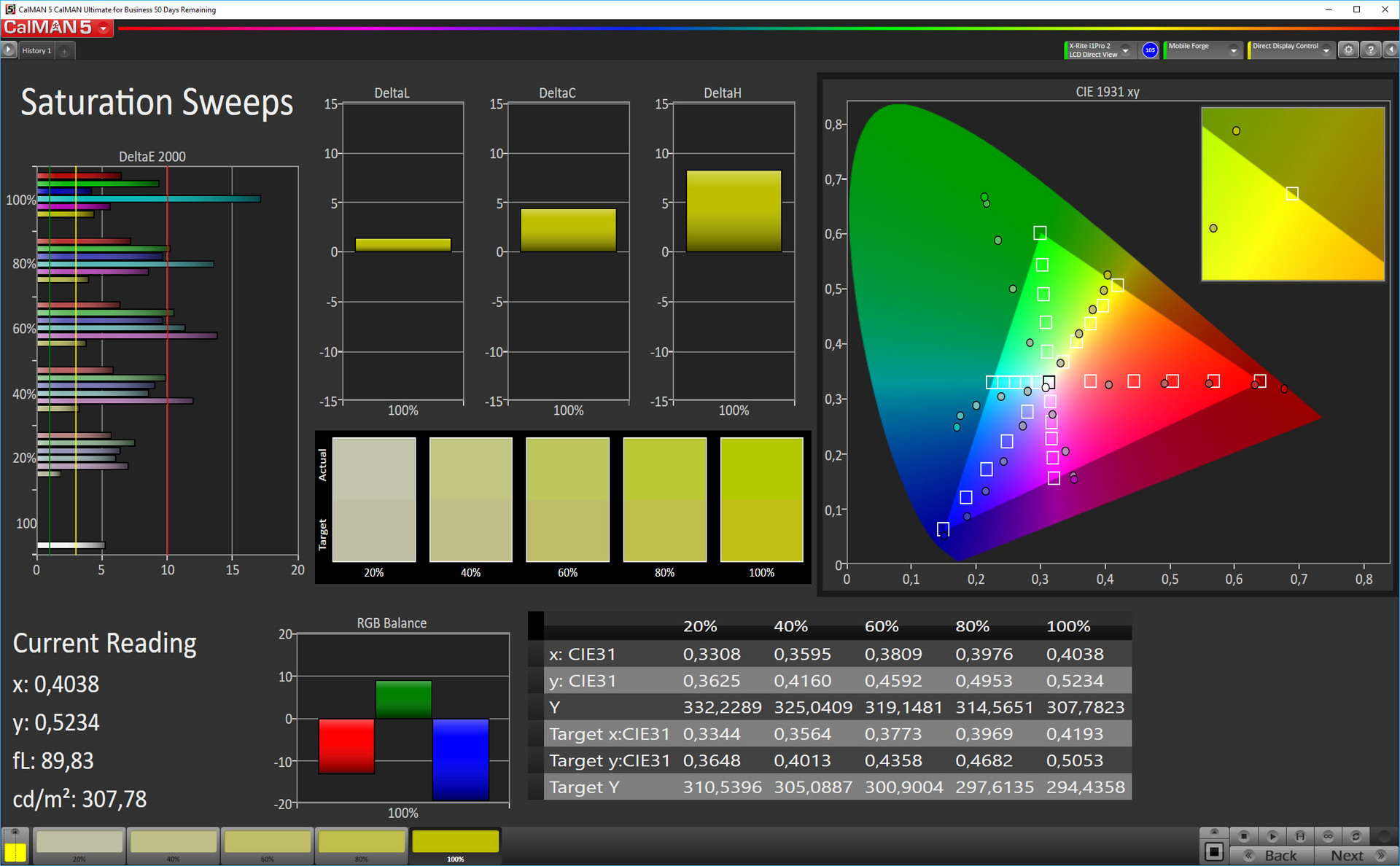Image resolution: width=1400 pixels, height=866 pixels.
Task: Click the blue 105 meter timer circle
Action: tap(1150, 50)
